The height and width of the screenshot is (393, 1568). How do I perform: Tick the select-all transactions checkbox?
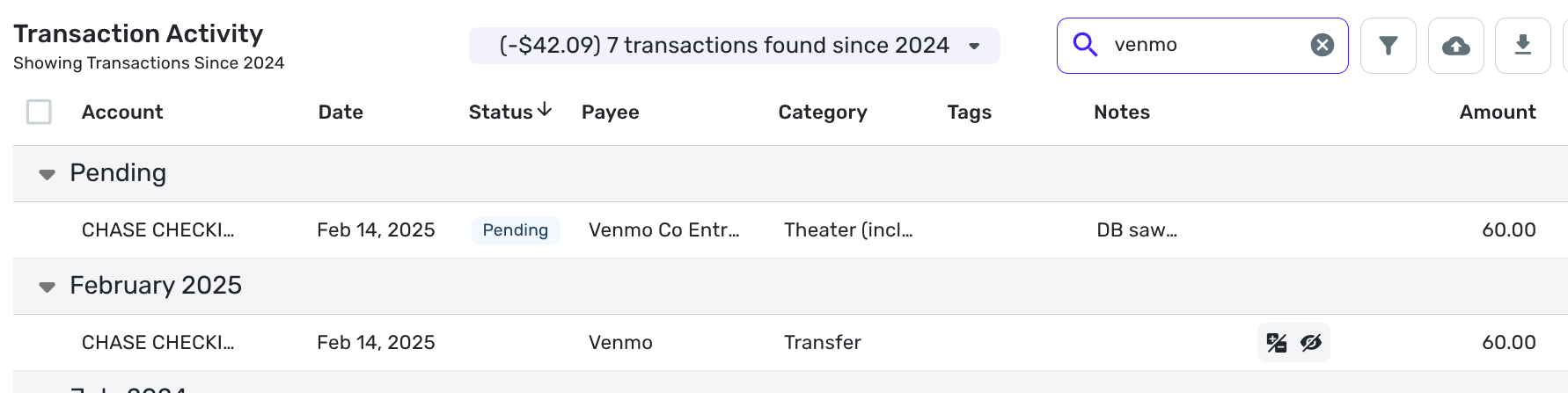click(x=39, y=112)
